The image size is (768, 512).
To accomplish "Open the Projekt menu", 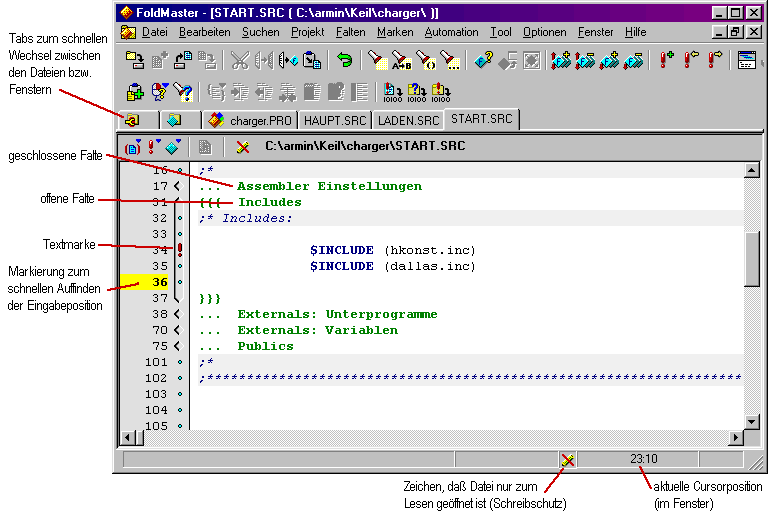I will (308, 32).
